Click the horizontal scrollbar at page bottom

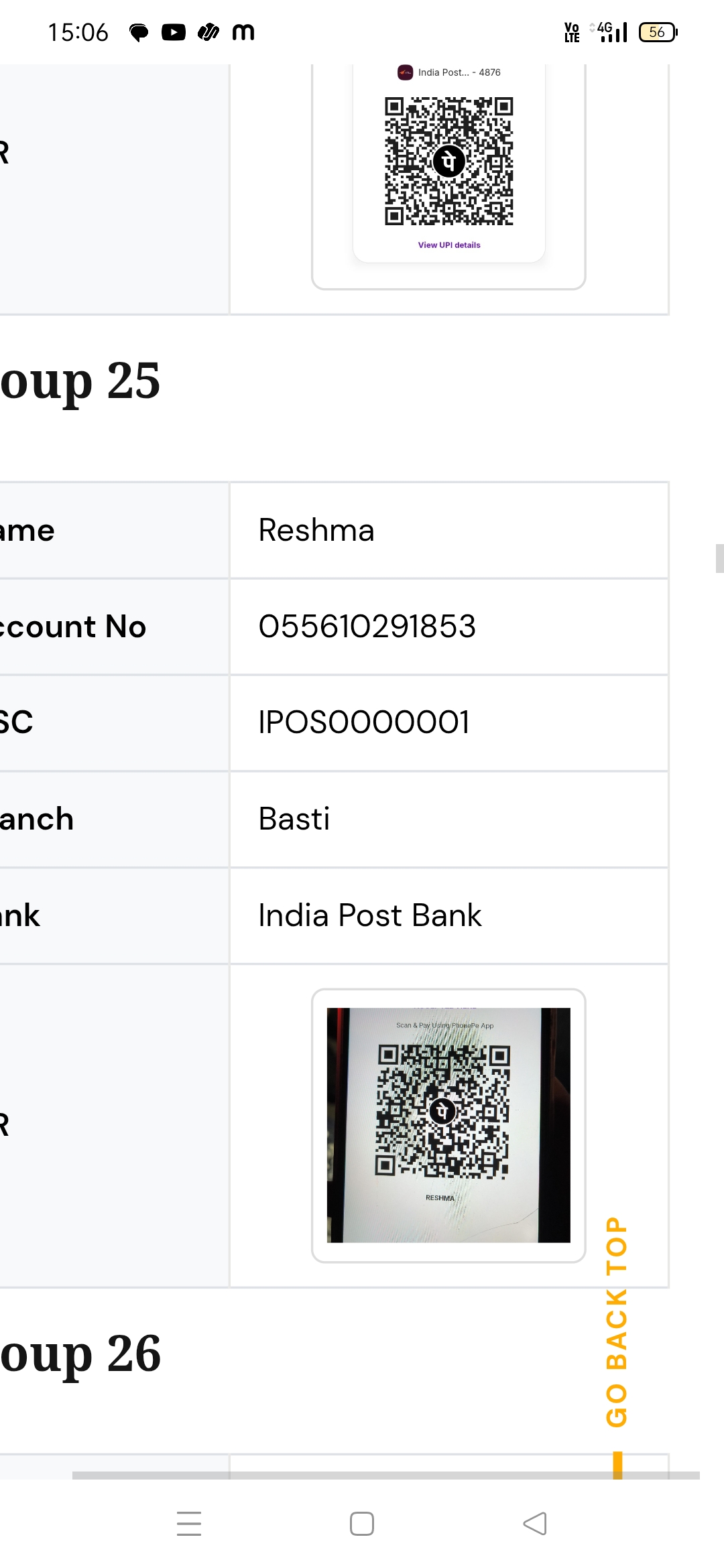tap(385, 1475)
